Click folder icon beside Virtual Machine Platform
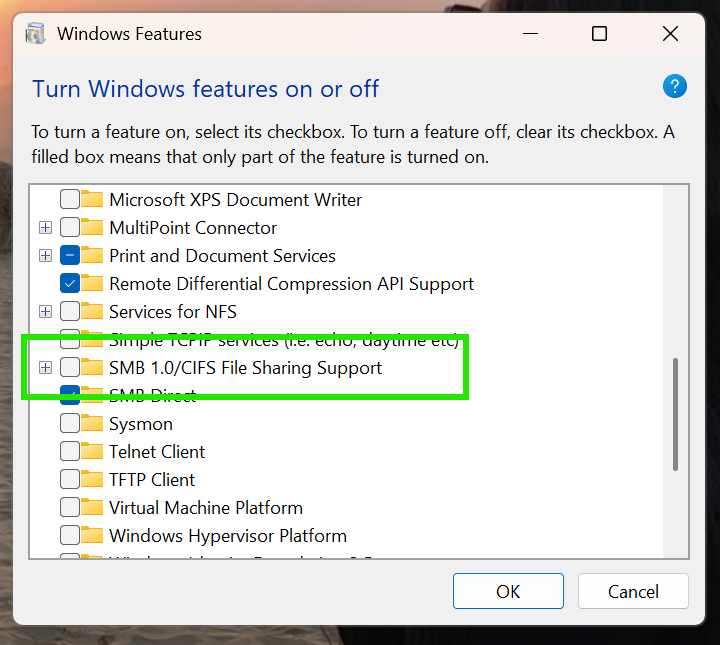 pos(92,507)
